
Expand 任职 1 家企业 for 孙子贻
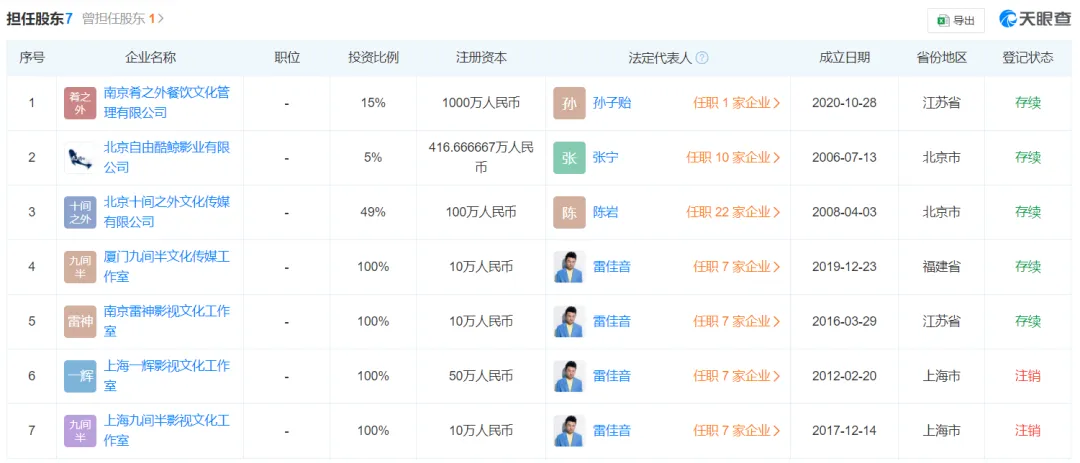click(x=736, y=103)
